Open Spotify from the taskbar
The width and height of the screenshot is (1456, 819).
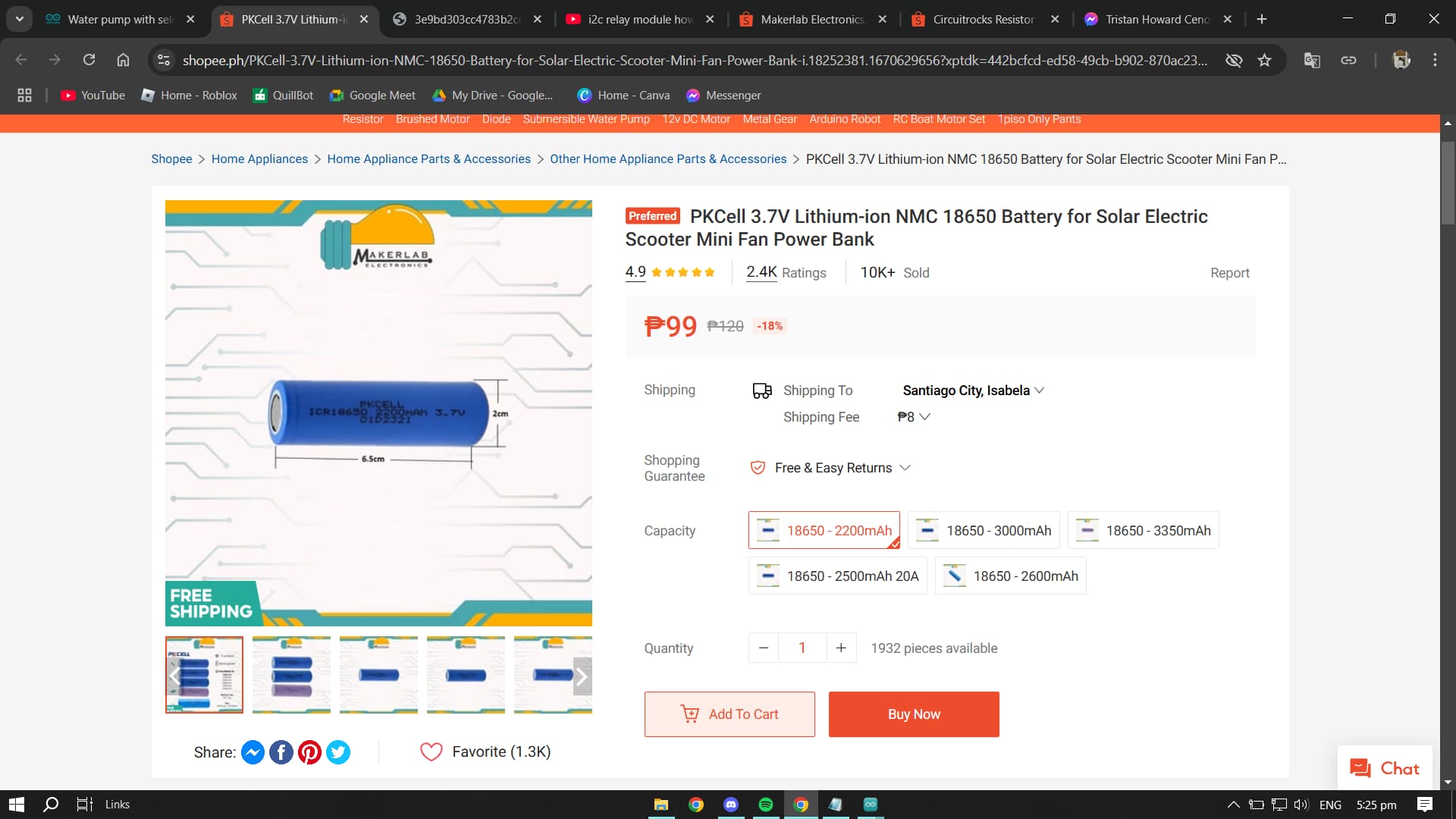coord(766,805)
